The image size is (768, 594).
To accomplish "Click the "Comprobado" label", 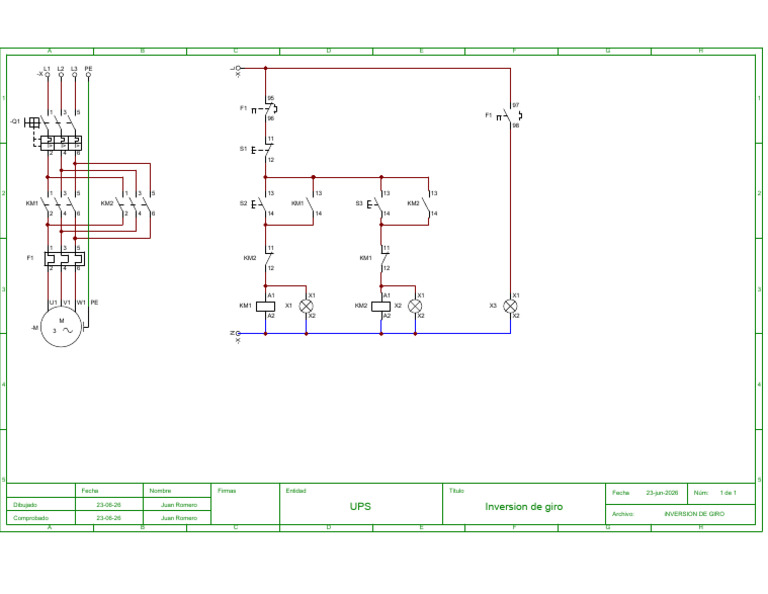I will coord(31,518).
